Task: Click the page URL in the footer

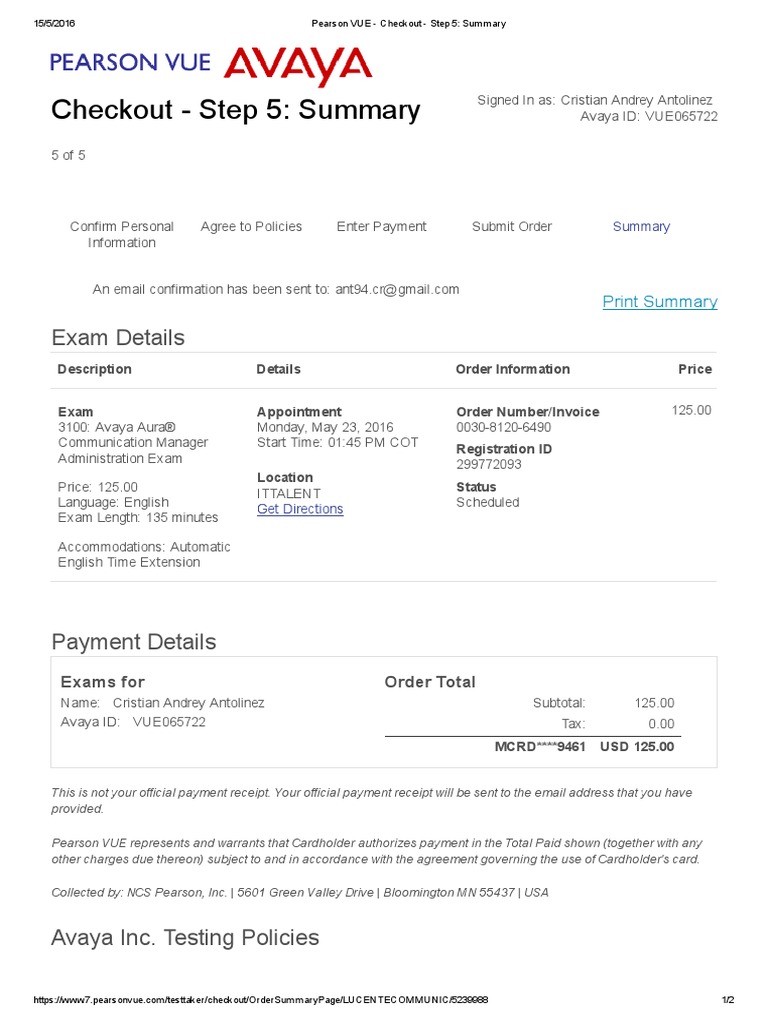Action: [261, 1000]
